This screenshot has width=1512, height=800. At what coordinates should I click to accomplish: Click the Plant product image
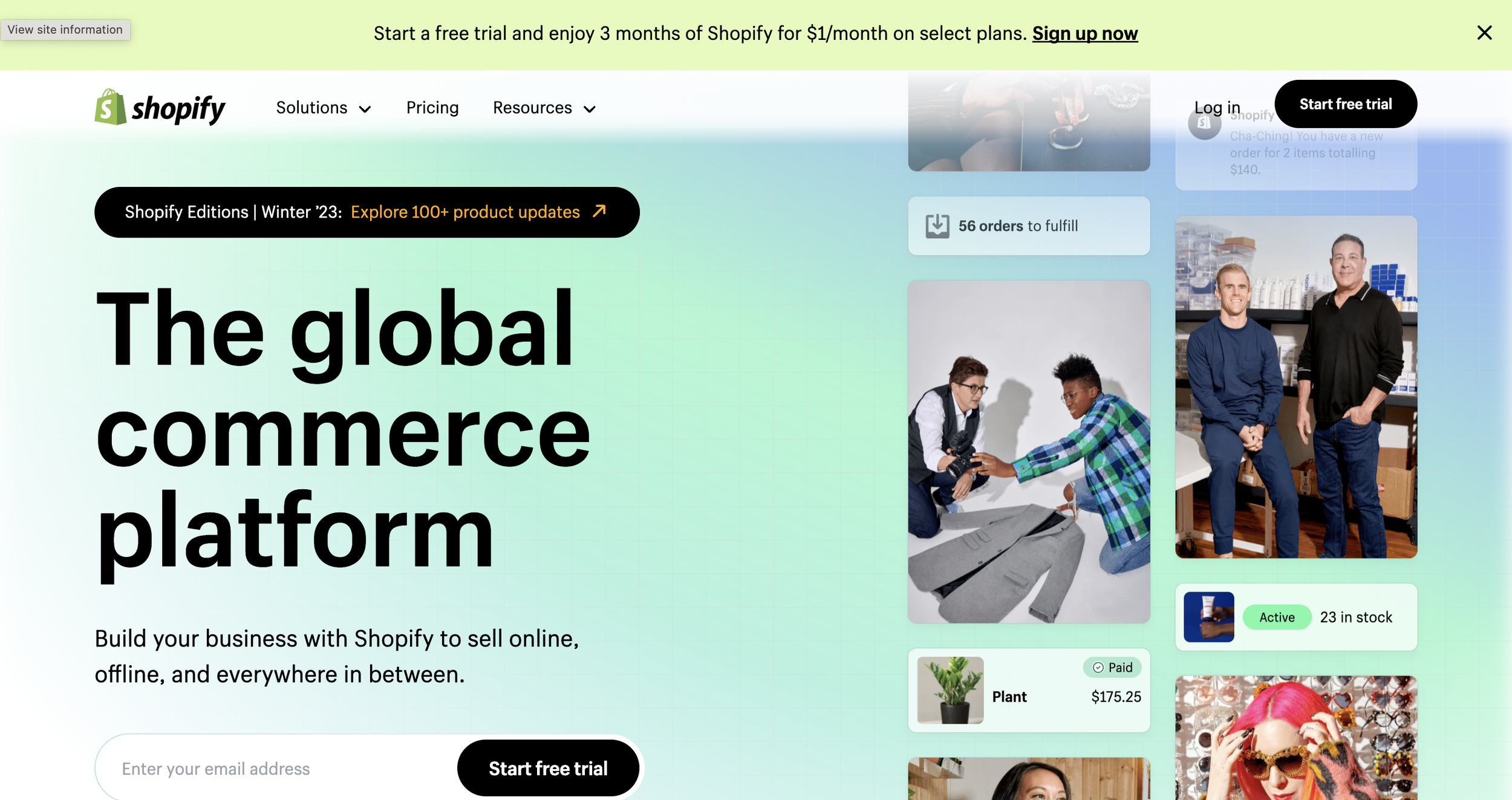pyautogui.click(x=950, y=690)
